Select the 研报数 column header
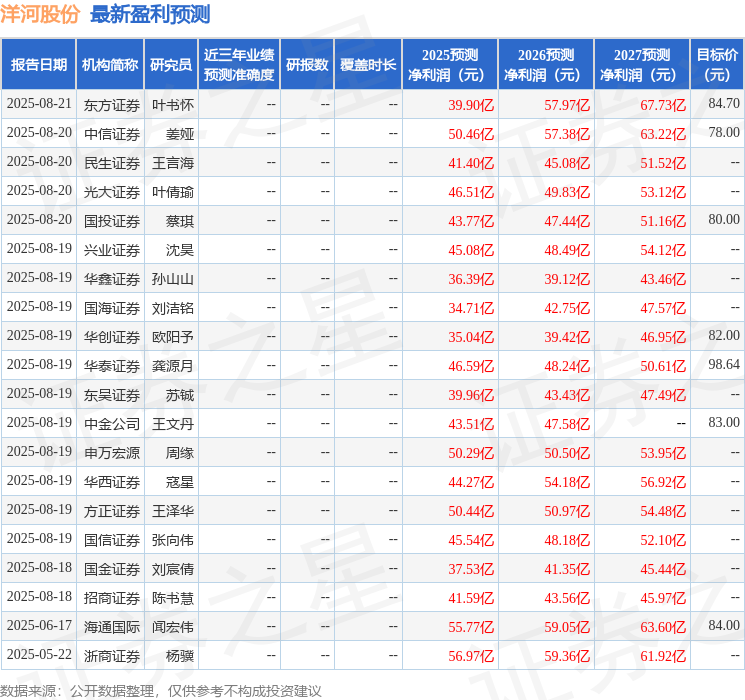 (307, 65)
